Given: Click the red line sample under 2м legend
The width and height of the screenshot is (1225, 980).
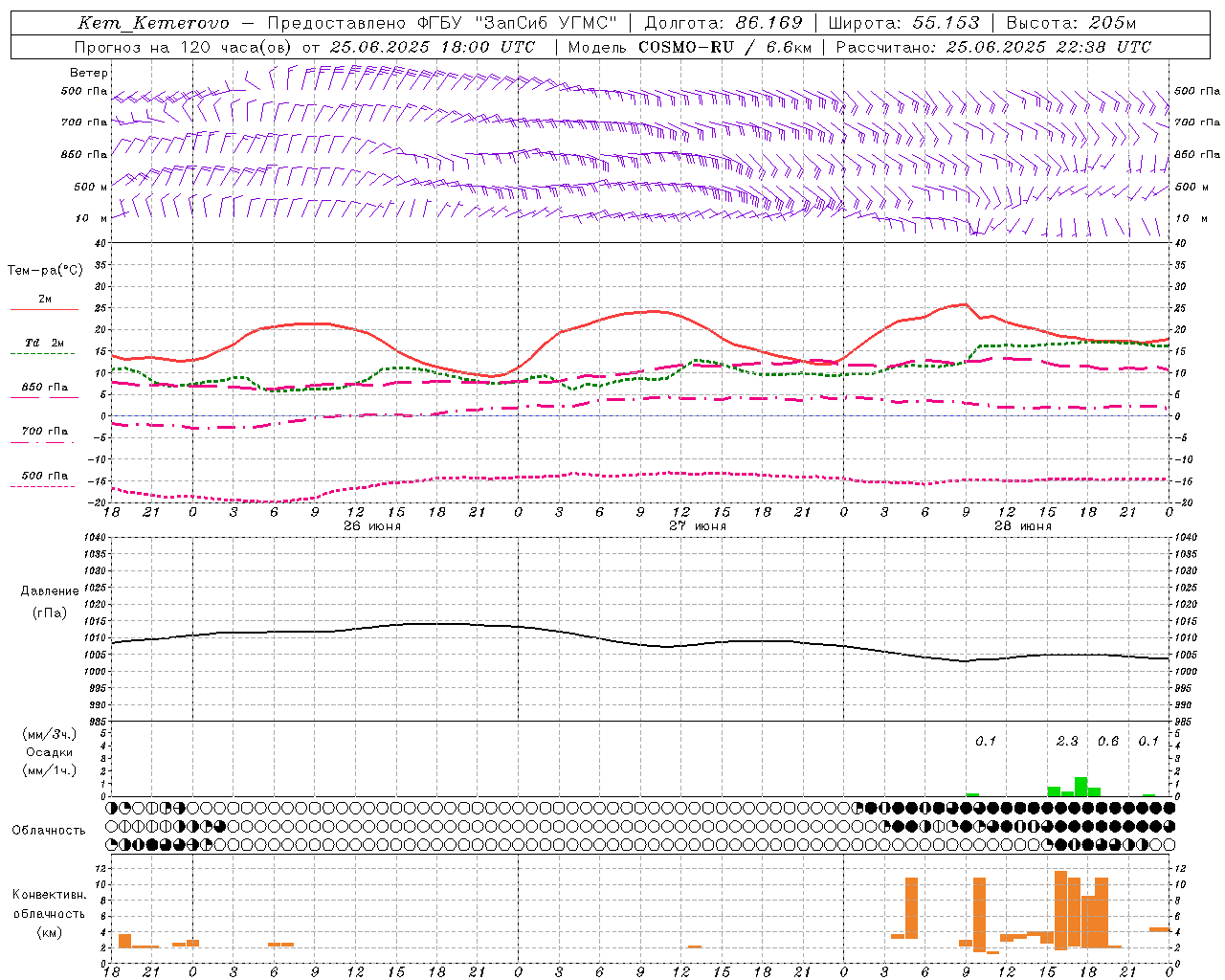Looking at the screenshot, I should pyautogui.click(x=44, y=310).
